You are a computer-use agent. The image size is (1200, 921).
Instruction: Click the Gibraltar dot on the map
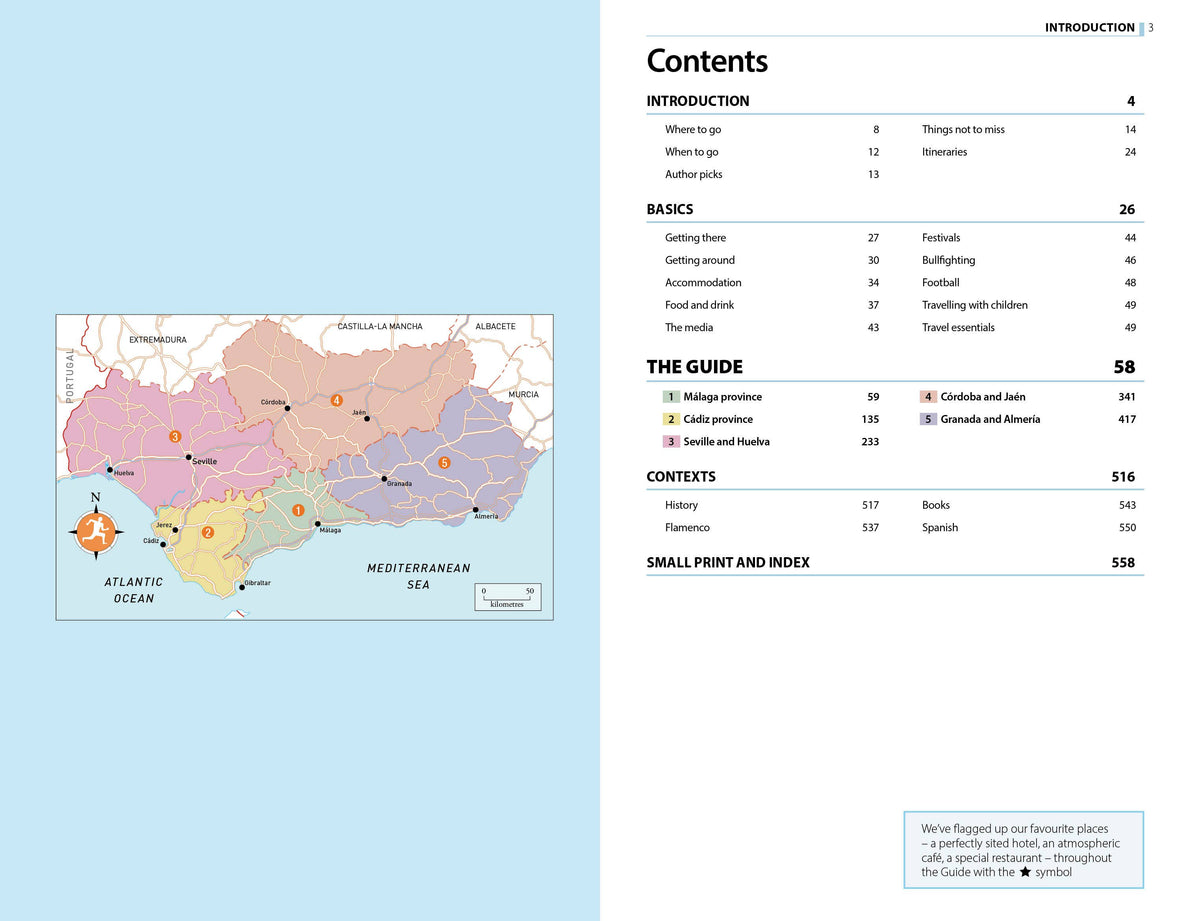pyautogui.click(x=242, y=587)
